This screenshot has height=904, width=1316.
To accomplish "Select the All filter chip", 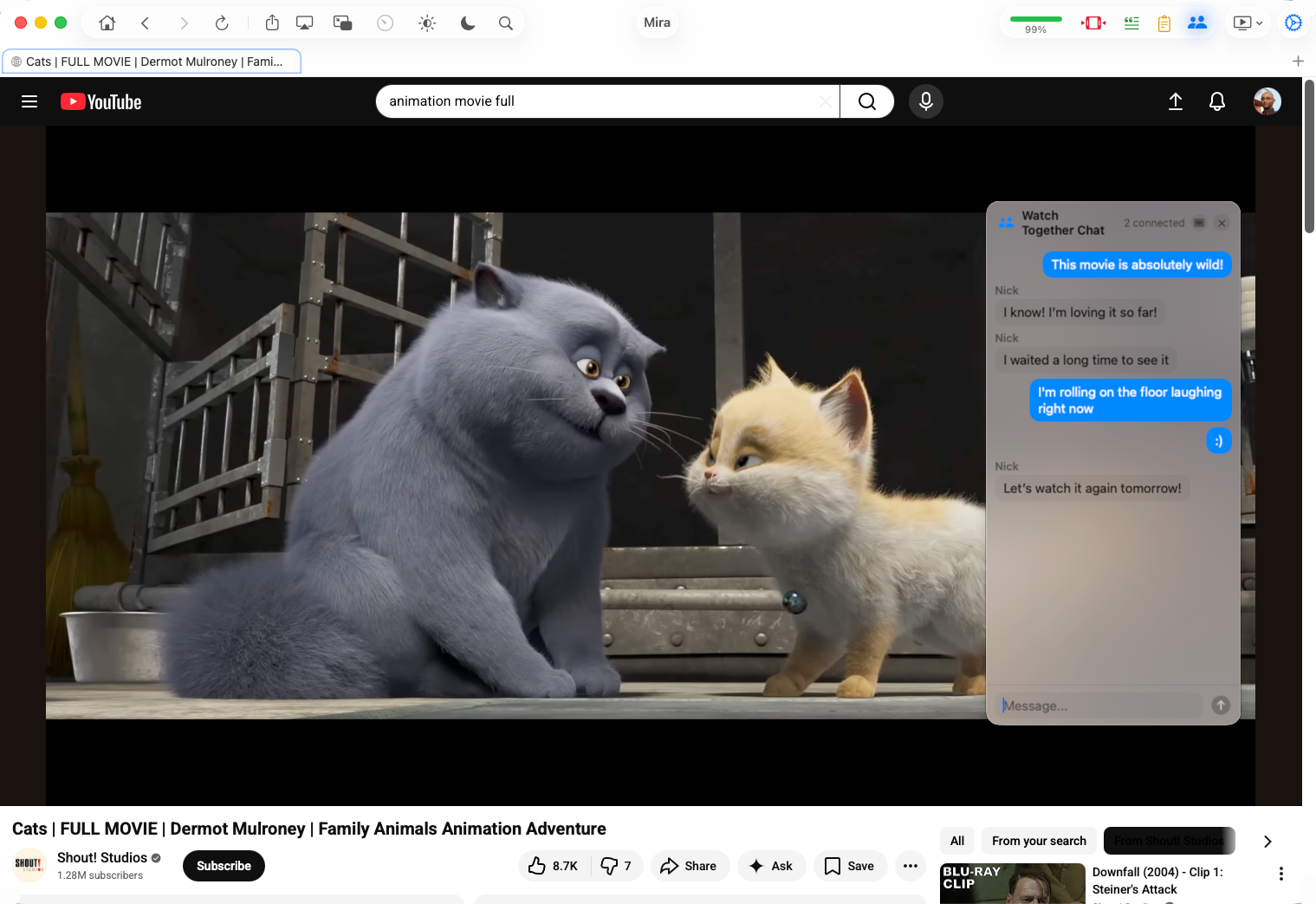I will (x=957, y=841).
